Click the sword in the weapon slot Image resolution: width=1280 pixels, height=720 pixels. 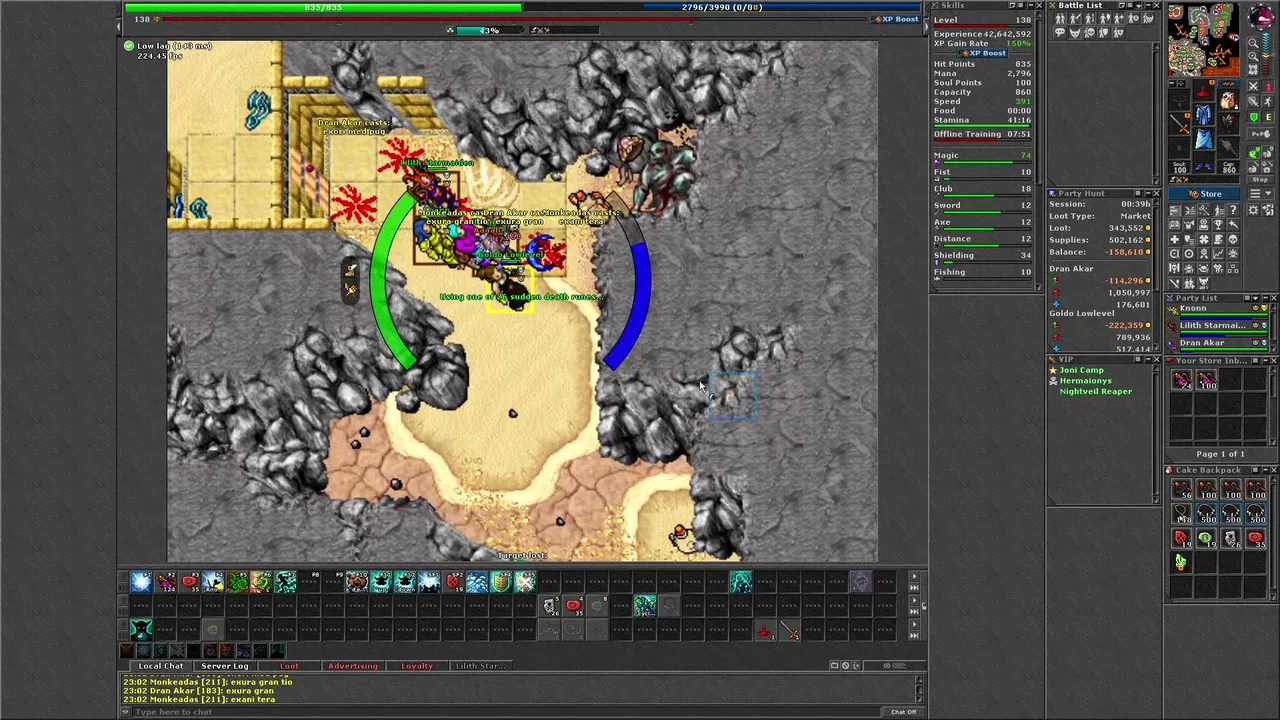tap(1180, 124)
